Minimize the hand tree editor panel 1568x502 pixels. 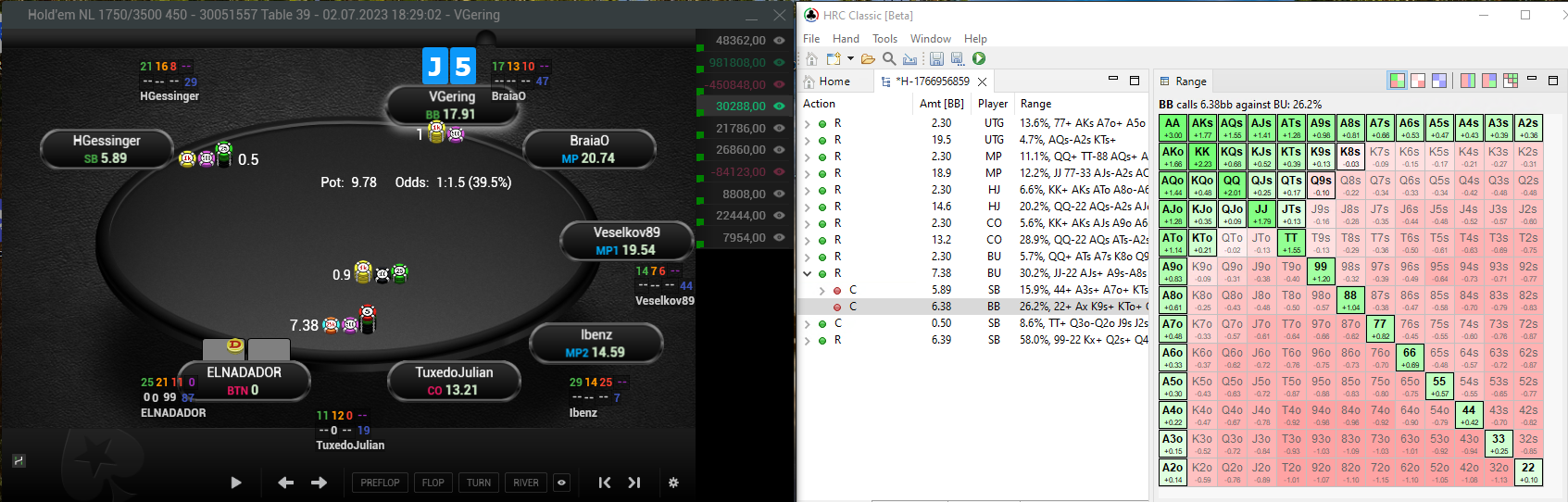(x=1113, y=79)
